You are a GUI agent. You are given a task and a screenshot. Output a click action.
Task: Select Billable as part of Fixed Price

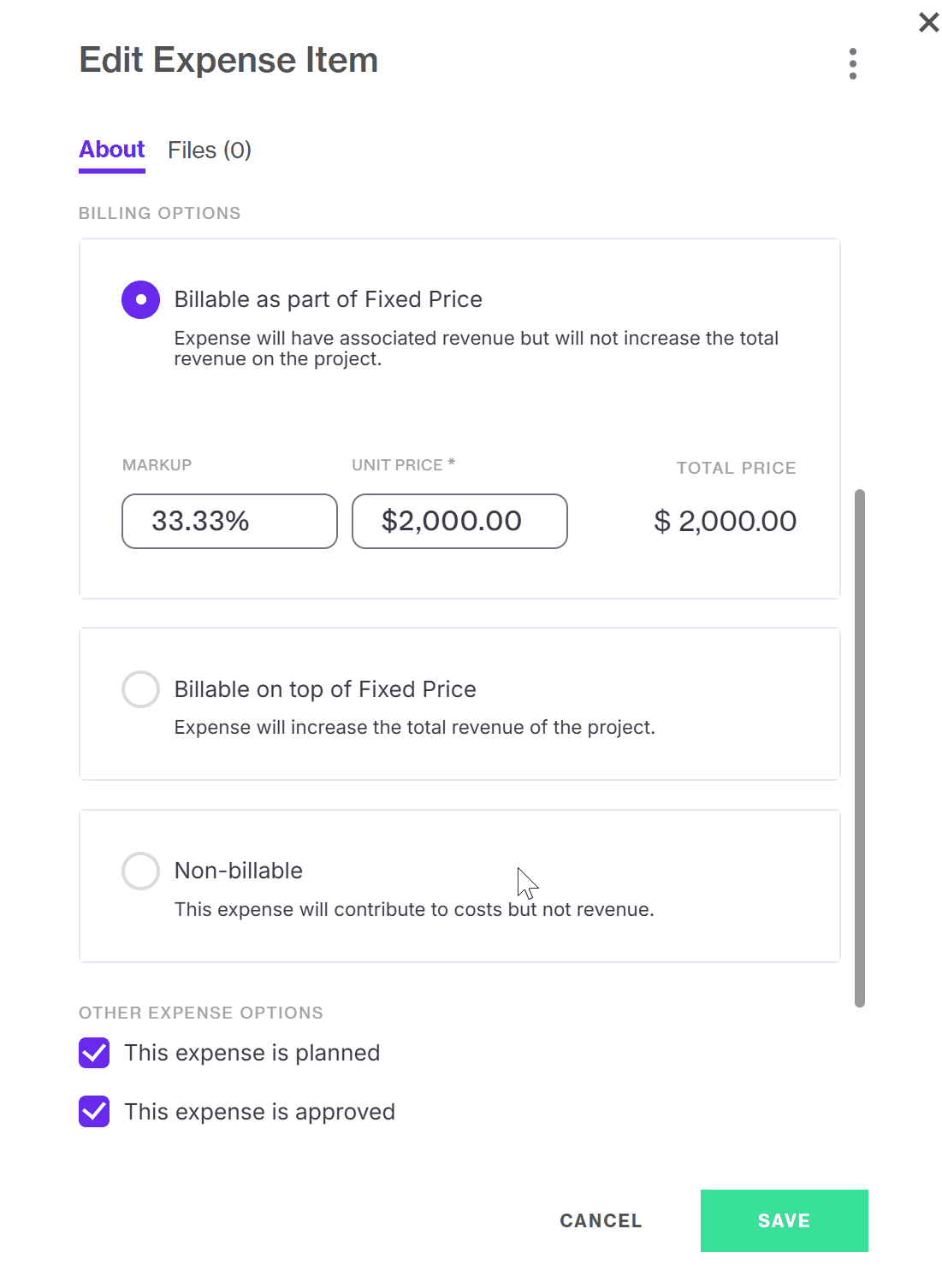[x=140, y=299]
